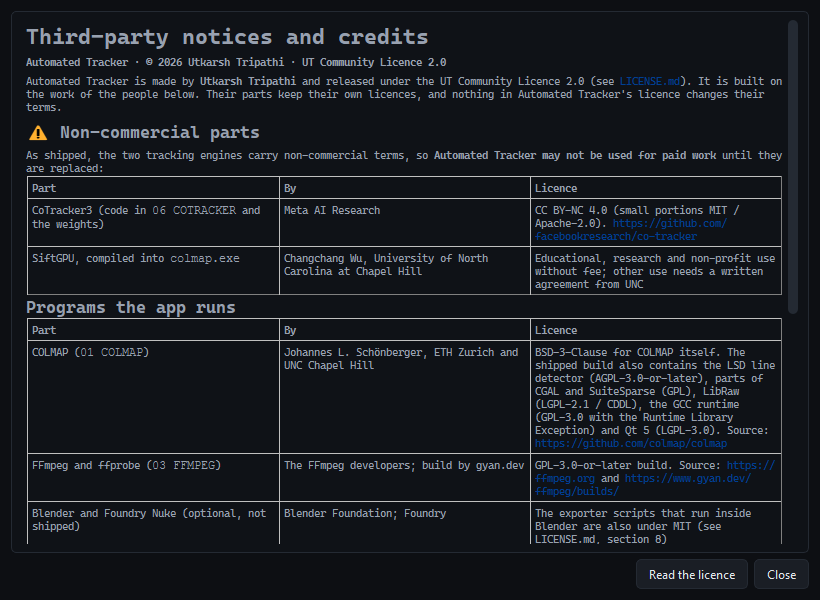Click the 'Johannes L. Schönberger, ETH Zurich' cell
Viewport: 820px width, 600px height.
(x=405, y=397)
